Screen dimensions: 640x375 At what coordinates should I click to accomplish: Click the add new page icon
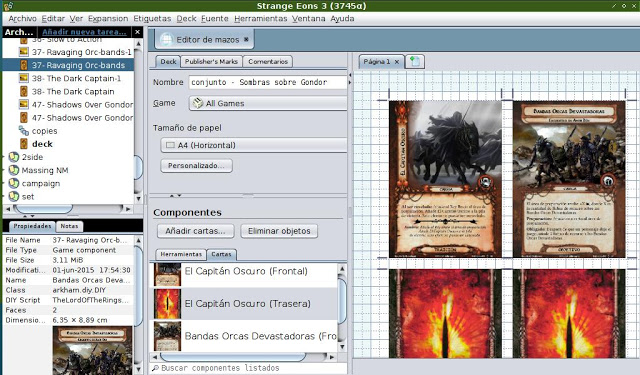[415, 62]
